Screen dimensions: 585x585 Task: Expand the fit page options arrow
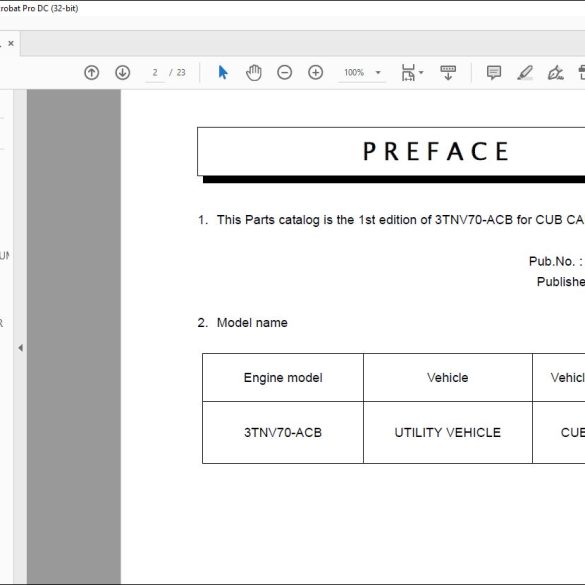point(421,72)
